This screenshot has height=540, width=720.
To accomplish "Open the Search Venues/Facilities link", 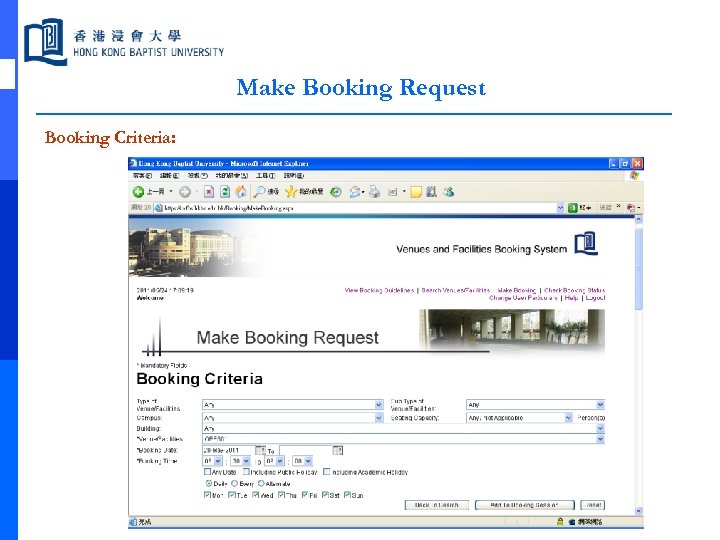I will coord(456,290).
